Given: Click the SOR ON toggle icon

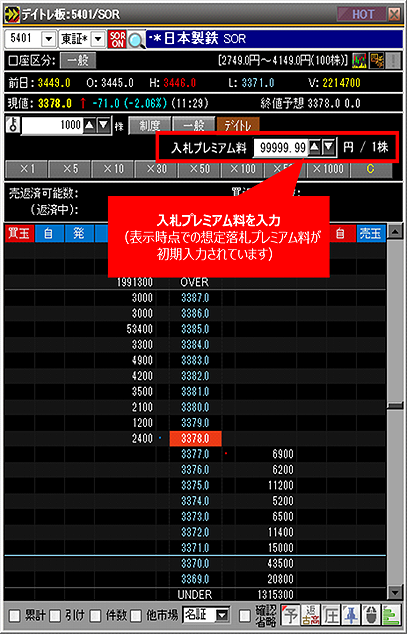Looking at the screenshot, I should pyautogui.click(x=117, y=39).
